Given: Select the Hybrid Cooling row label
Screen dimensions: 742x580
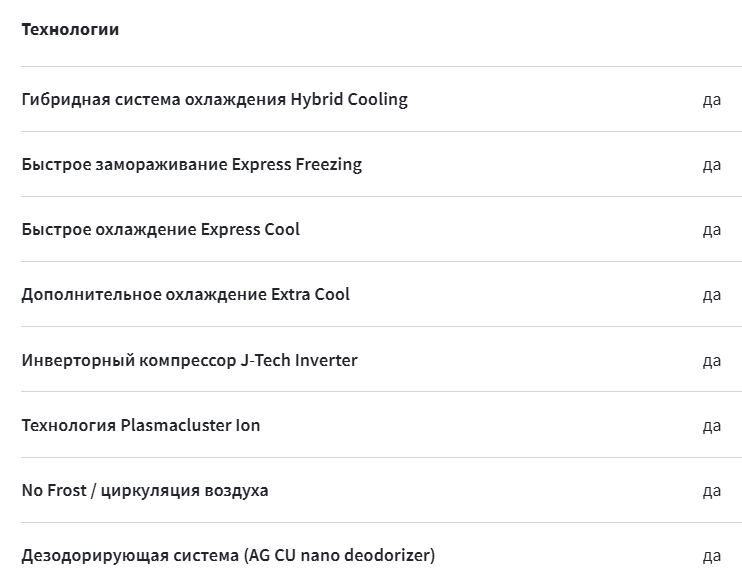Looking at the screenshot, I should (x=214, y=99).
